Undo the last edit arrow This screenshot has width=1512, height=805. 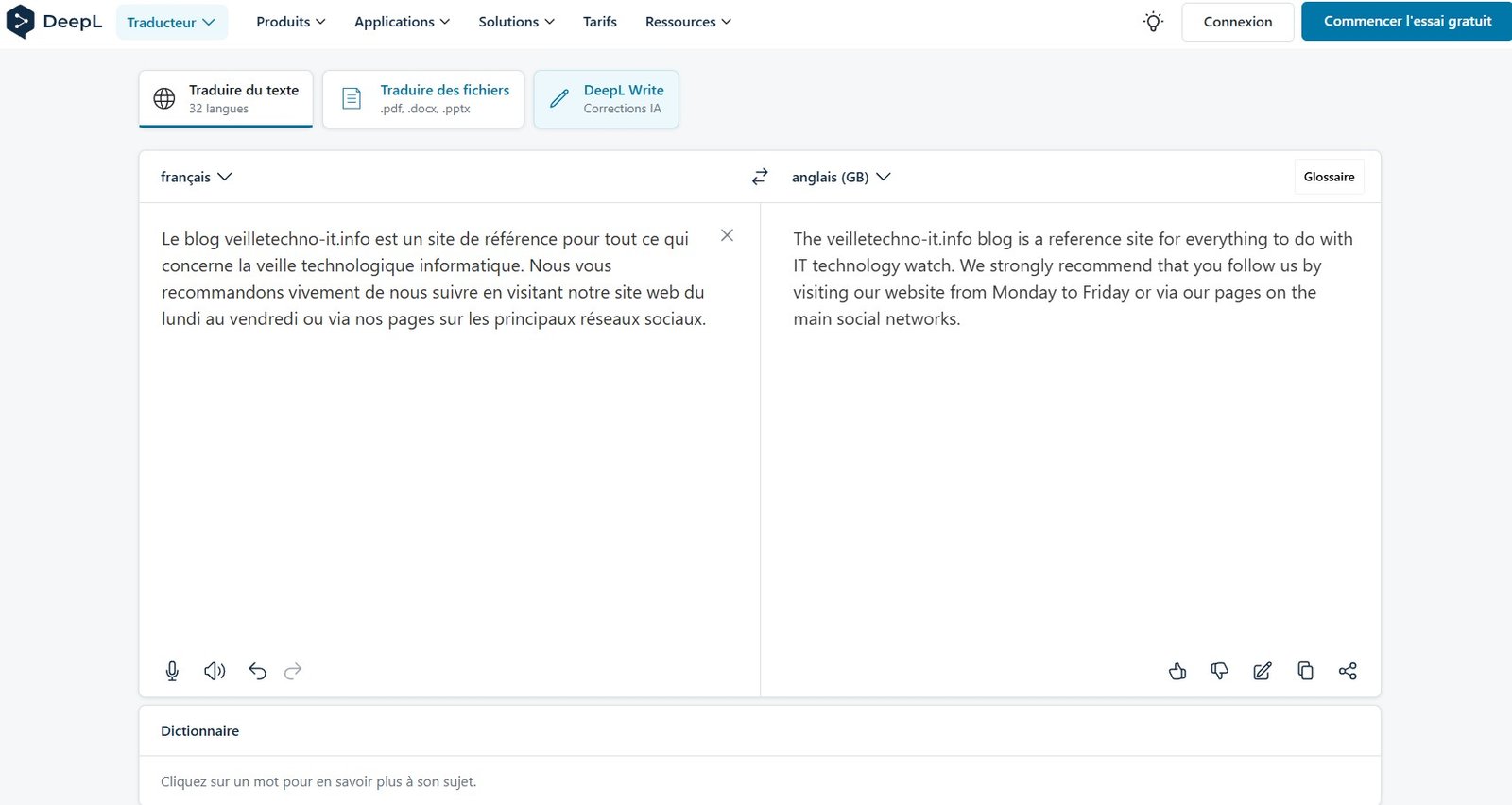(257, 671)
